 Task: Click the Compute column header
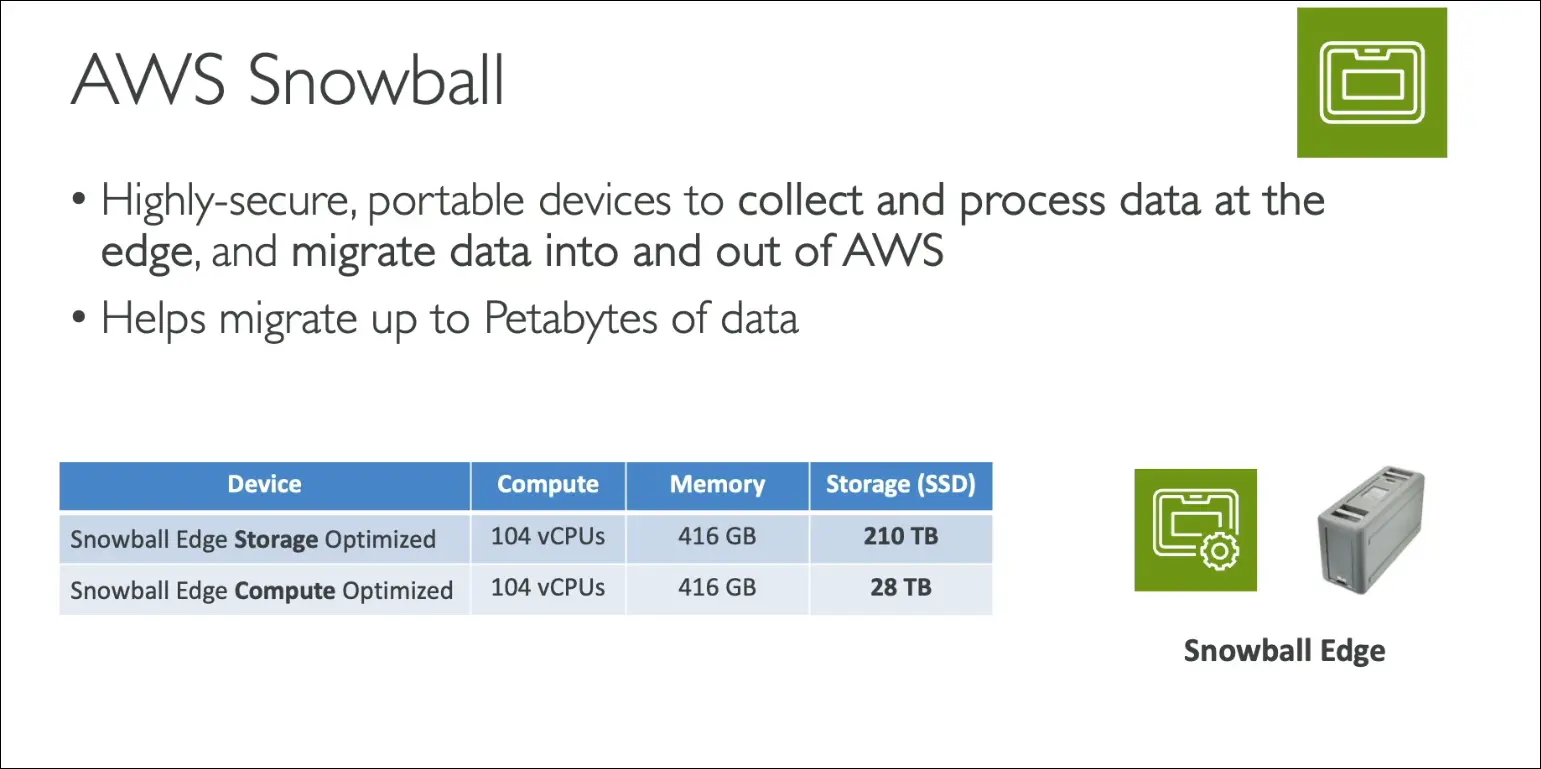(547, 485)
